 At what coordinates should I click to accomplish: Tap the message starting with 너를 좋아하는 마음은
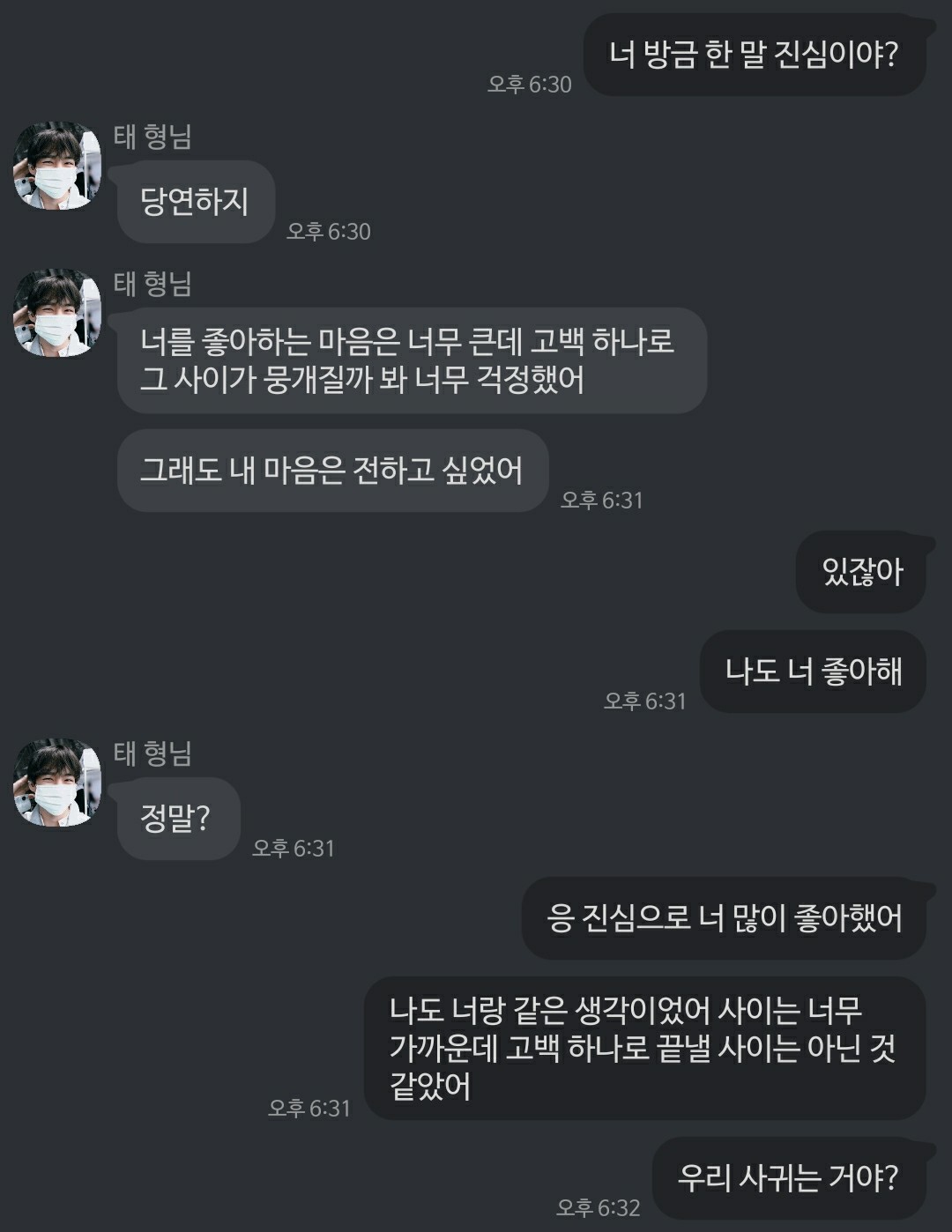click(x=412, y=360)
